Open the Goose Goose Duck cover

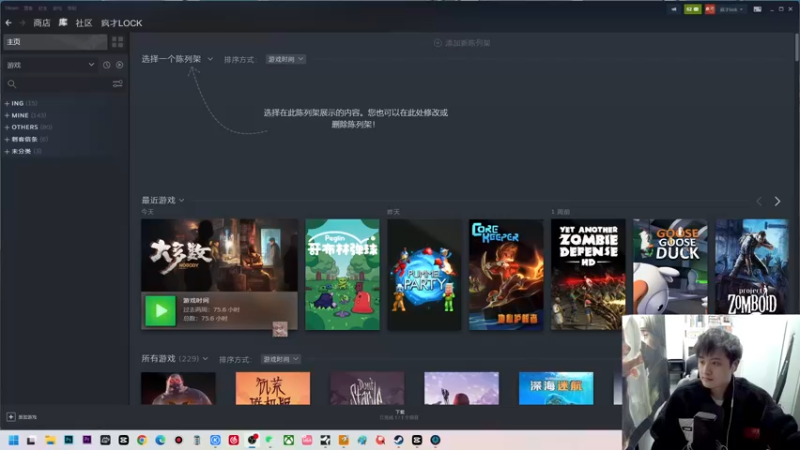670,266
